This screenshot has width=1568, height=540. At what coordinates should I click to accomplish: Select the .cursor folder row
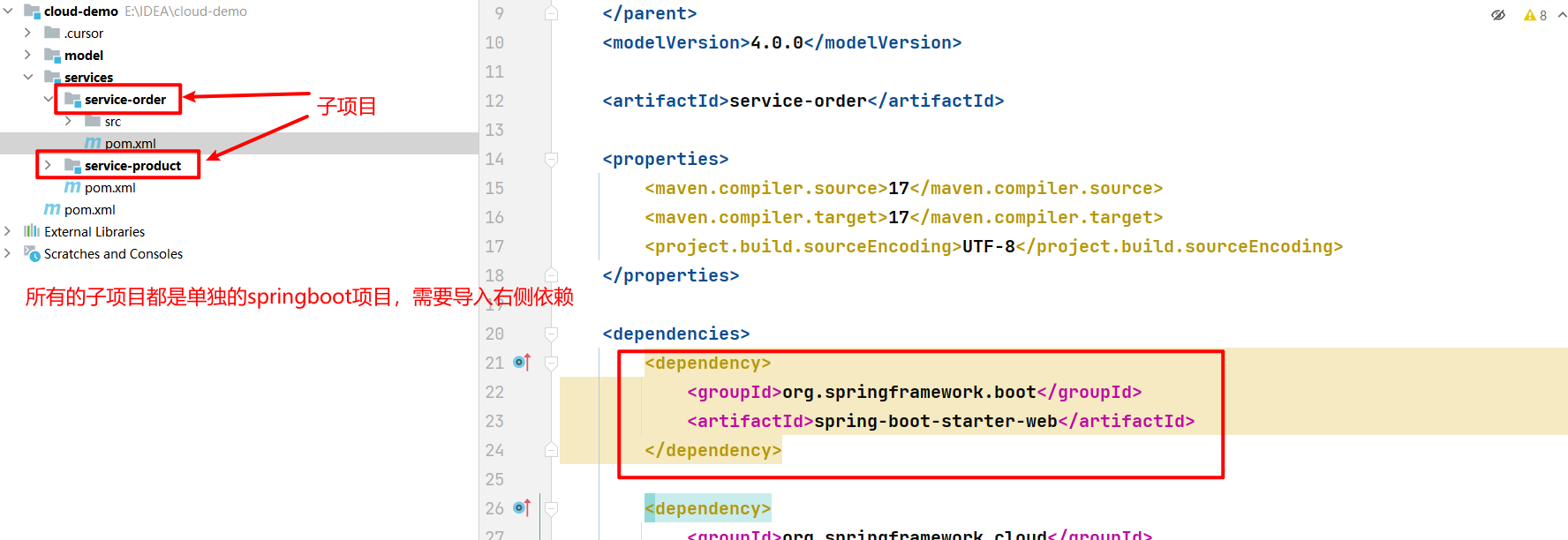coord(239,33)
